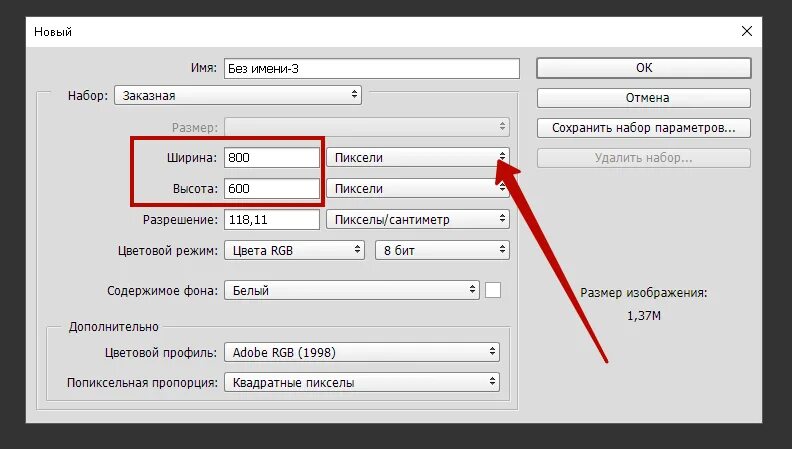Image resolution: width=792 pixels, height=449 pixels.
Task: Click the OK button
Action: click(644, 68)
